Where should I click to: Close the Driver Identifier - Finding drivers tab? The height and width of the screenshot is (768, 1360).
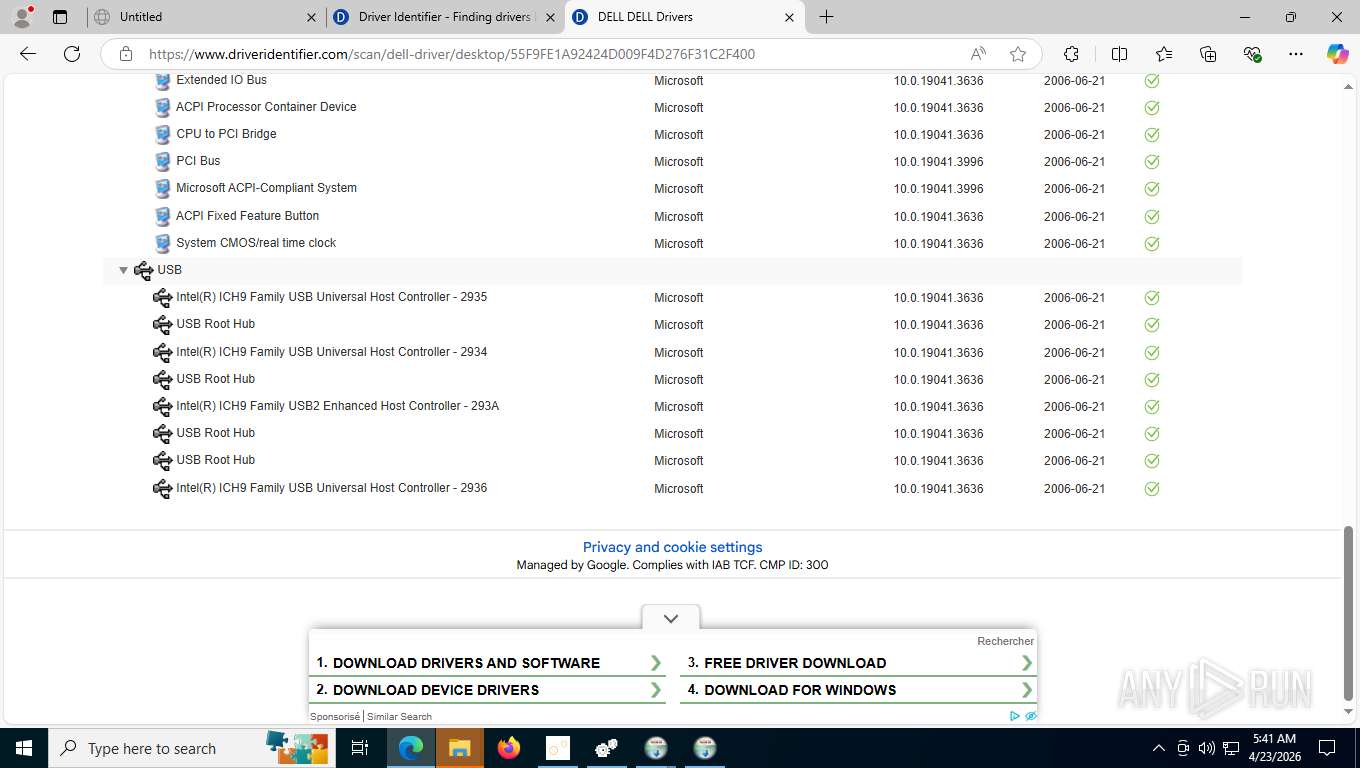550,17
